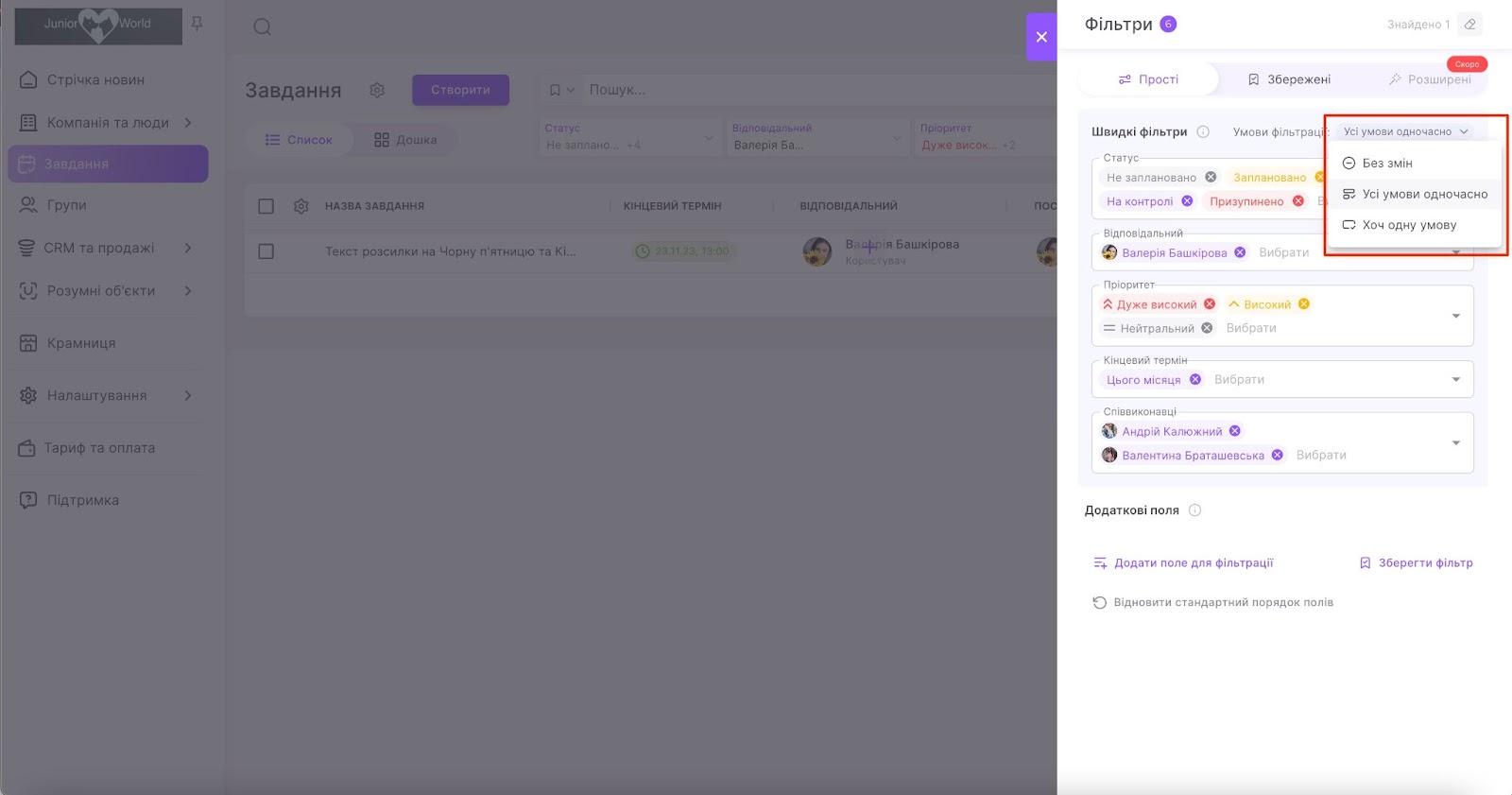Image resolution: width=1512 pixels, height=795 pixels.
Task: Remove the Не заплановано status tag
Action: point(1211,177)
